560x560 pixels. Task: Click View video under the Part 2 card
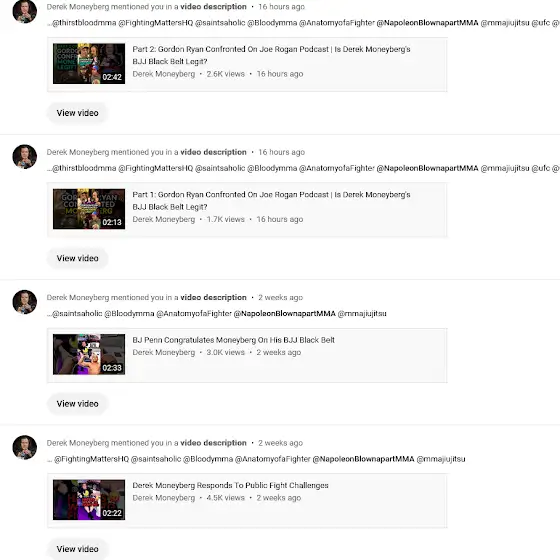tap(78, 113)
